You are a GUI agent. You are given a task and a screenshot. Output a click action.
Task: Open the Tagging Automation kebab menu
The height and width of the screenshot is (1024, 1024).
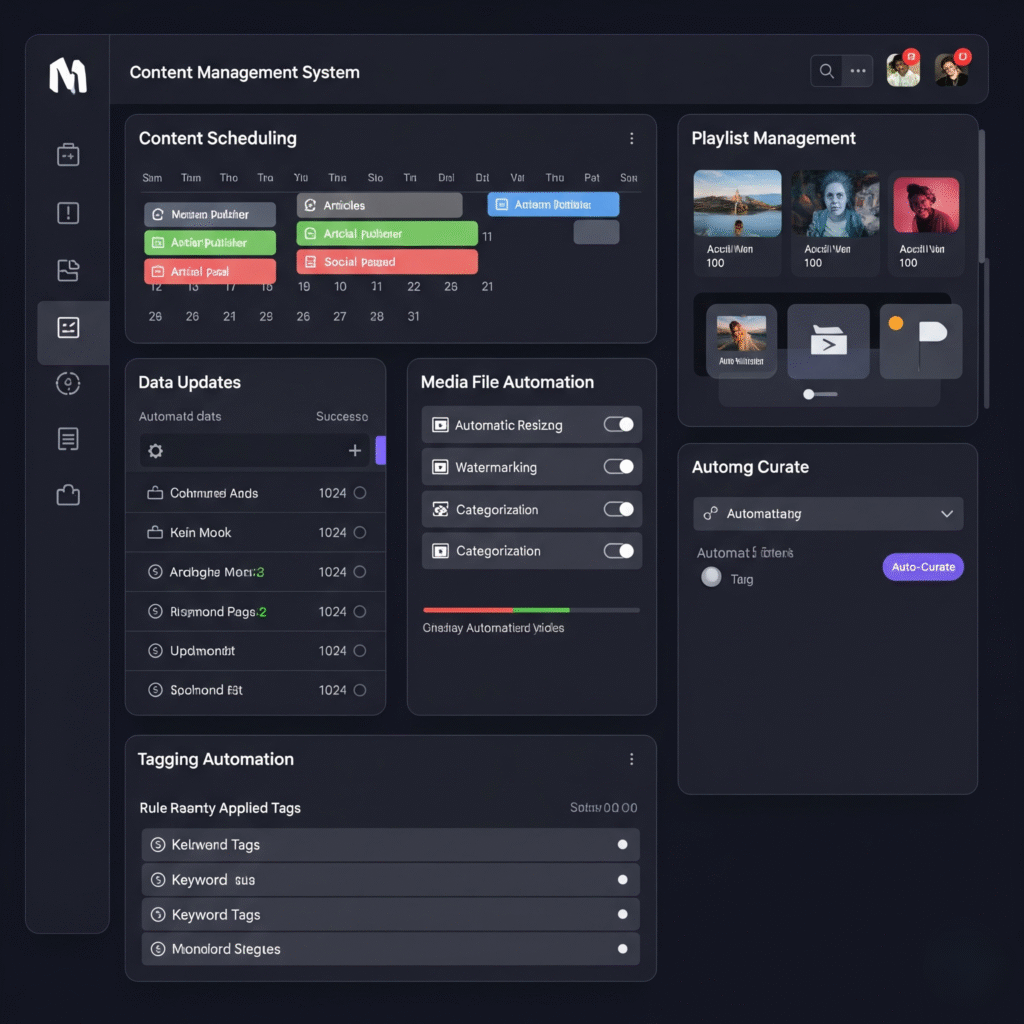tap(631, 760)
